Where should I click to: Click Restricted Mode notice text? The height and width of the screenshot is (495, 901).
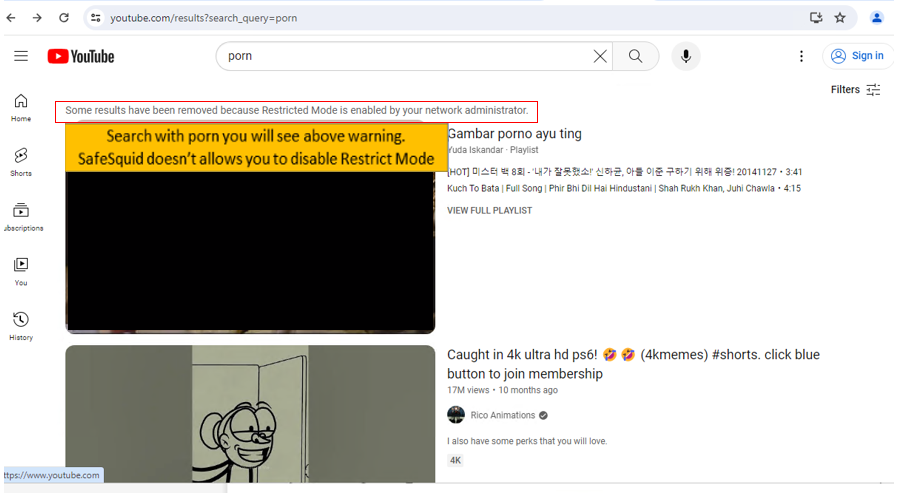click(x=297, y=110)
